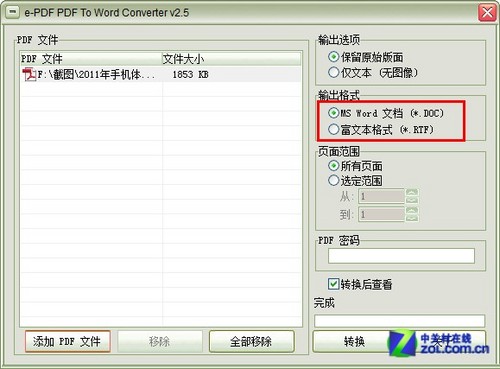500x369 pixels.
Task: Select the F:\截图\2011年手机体... file row
Action: click(160, 74)
